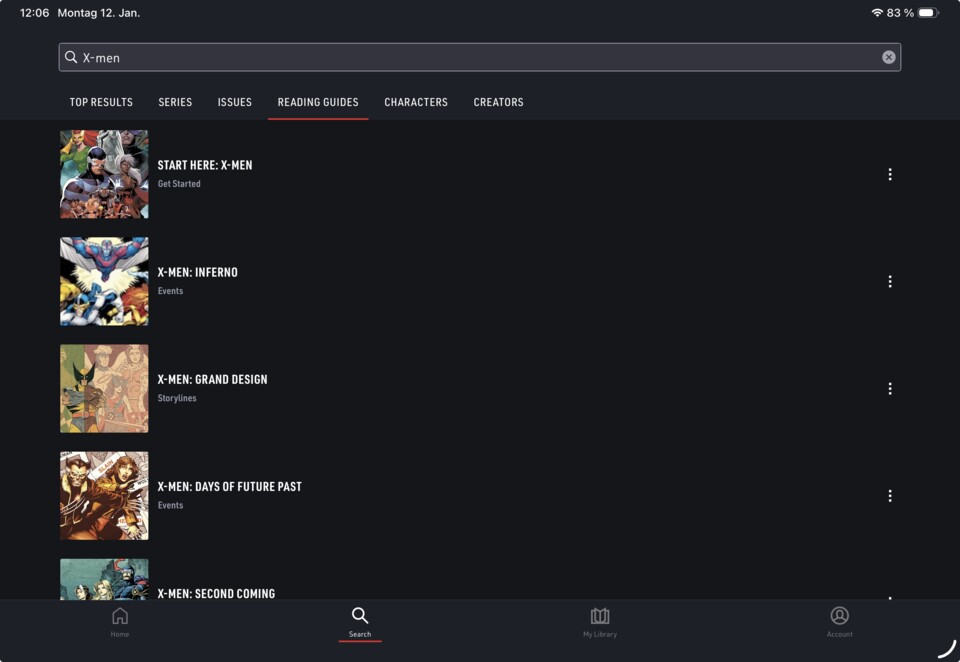Tap the 83 % battery percentage
The width and height of the screenshot is (960, 662).
click(900, 13)
